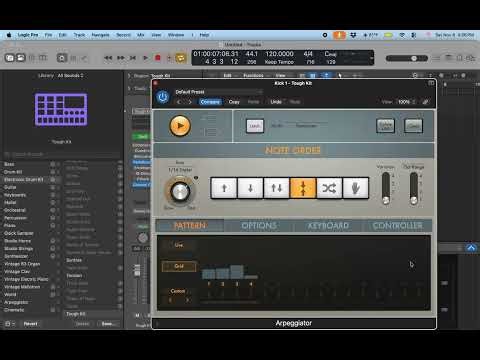
Task: Start the Arpeggiator play button
Action: [x=180, y=126]
